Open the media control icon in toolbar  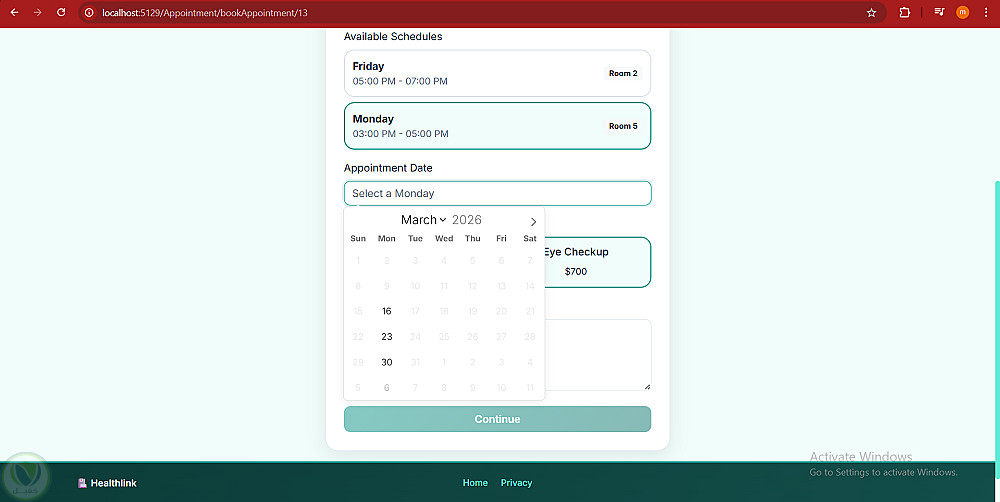[x=939, y=12]
